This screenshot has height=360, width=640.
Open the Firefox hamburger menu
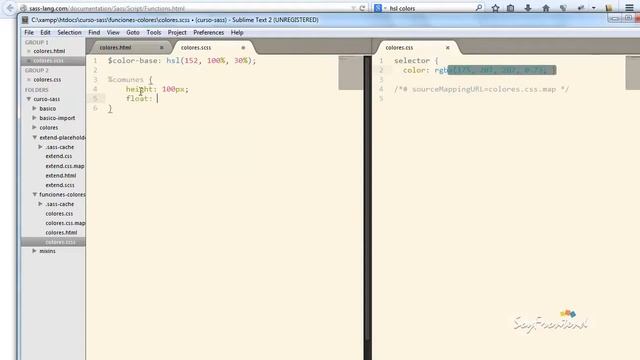click(x=629, y=8)
